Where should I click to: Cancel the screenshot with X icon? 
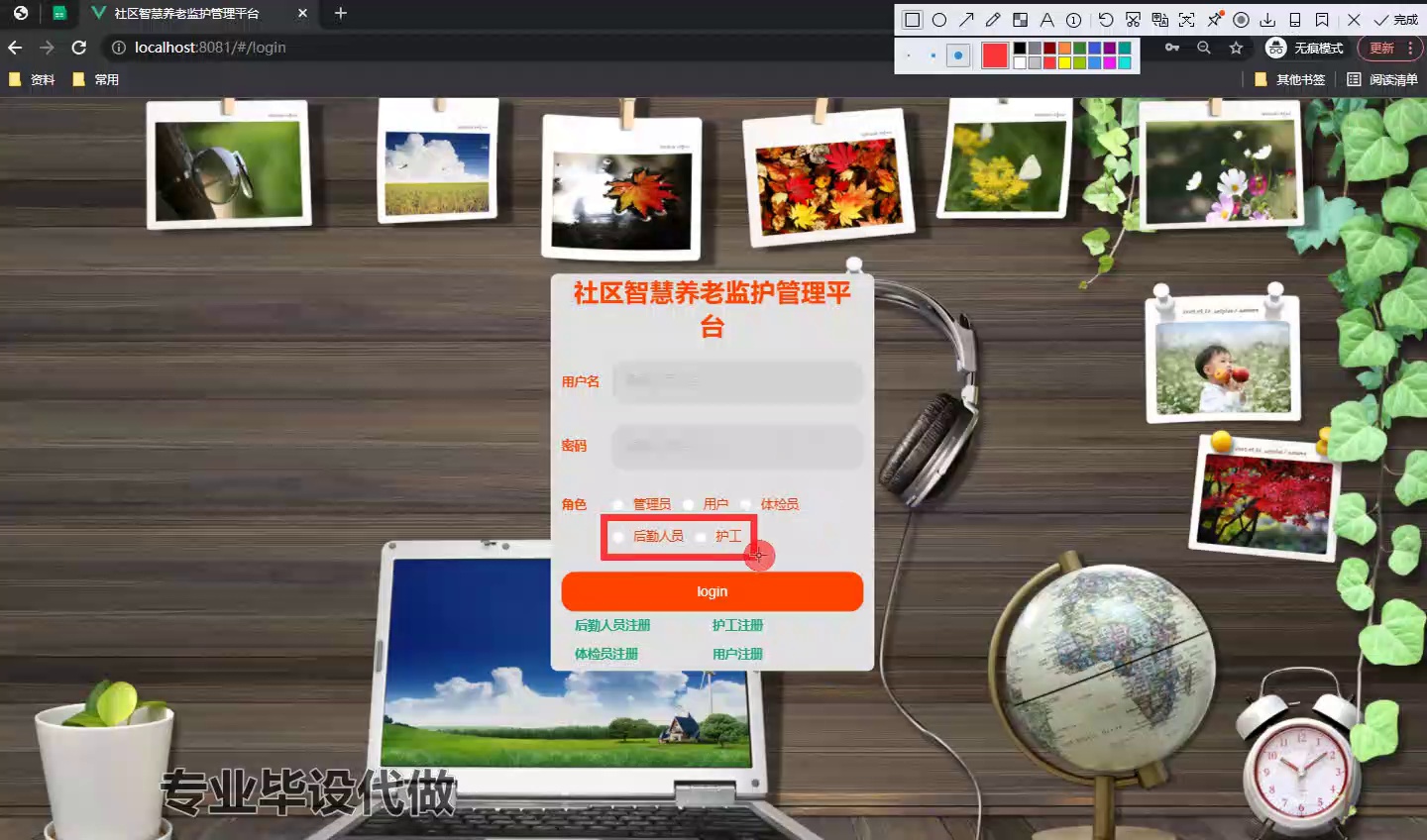(x=1354, y=20)
